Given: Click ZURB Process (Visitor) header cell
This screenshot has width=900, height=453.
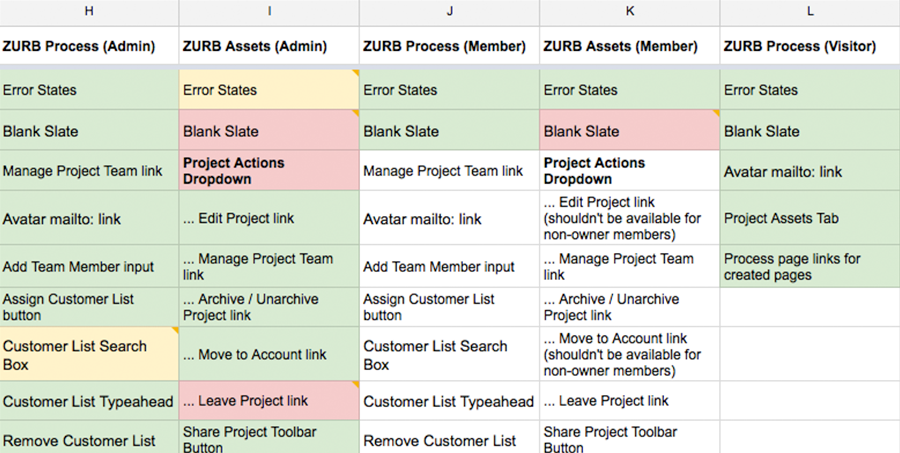Looking at the screenshot, I should (x=810, y=46).
